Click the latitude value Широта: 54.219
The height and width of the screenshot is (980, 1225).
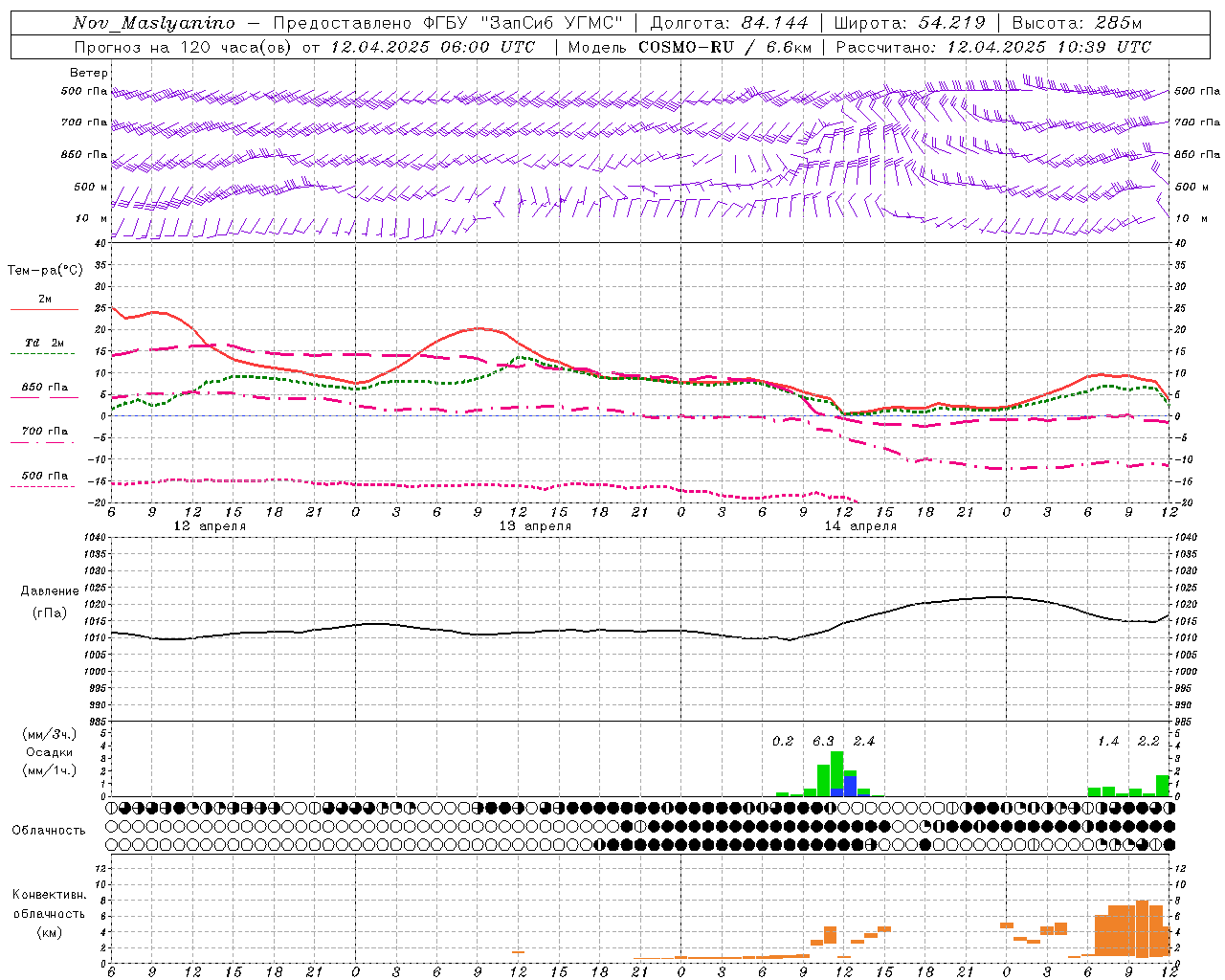point(909,23)
